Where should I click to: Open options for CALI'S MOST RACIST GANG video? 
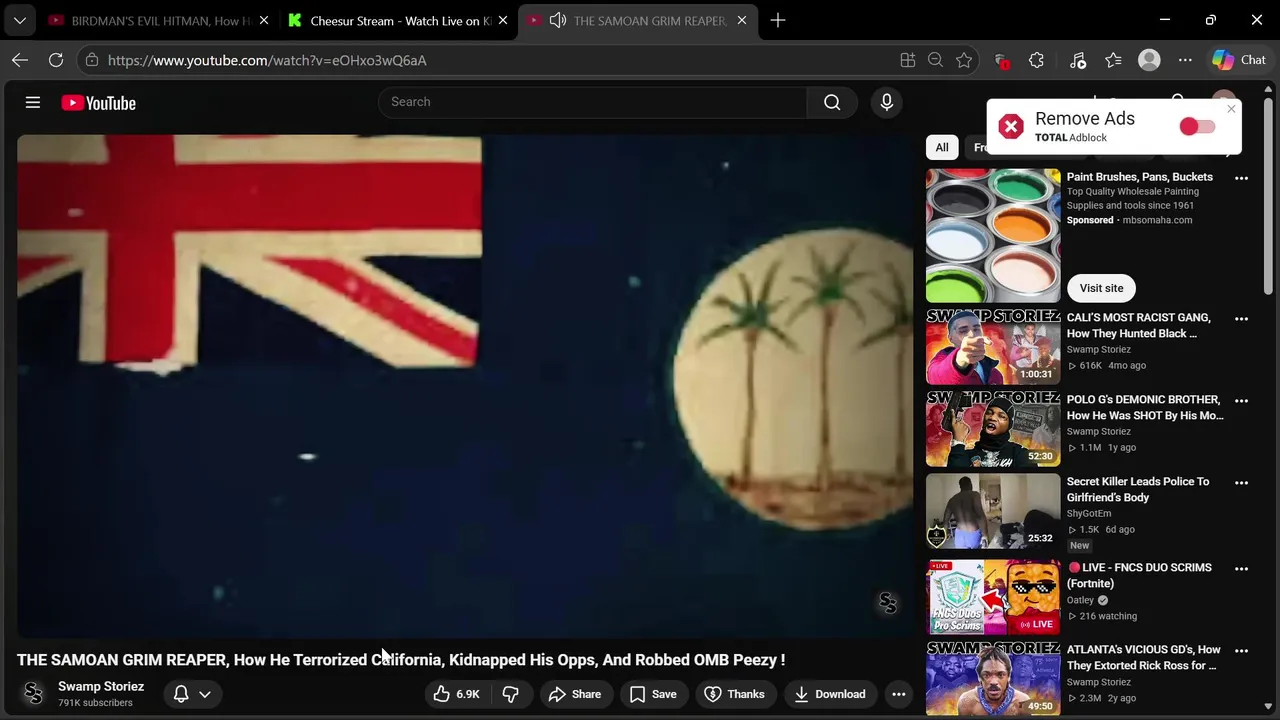pyautogui.click(x=1241, y=319)
